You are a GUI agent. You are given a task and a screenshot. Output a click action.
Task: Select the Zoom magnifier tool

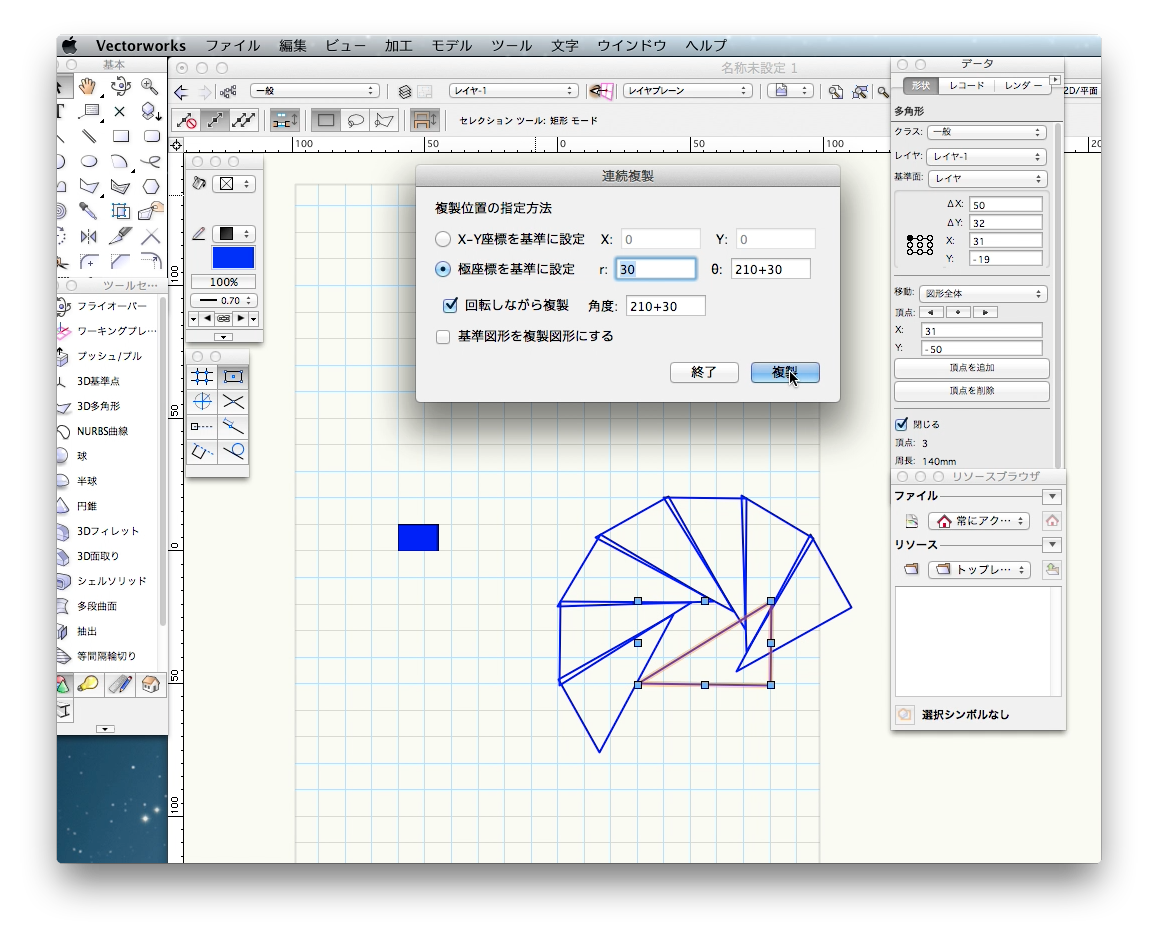point(150,86)
